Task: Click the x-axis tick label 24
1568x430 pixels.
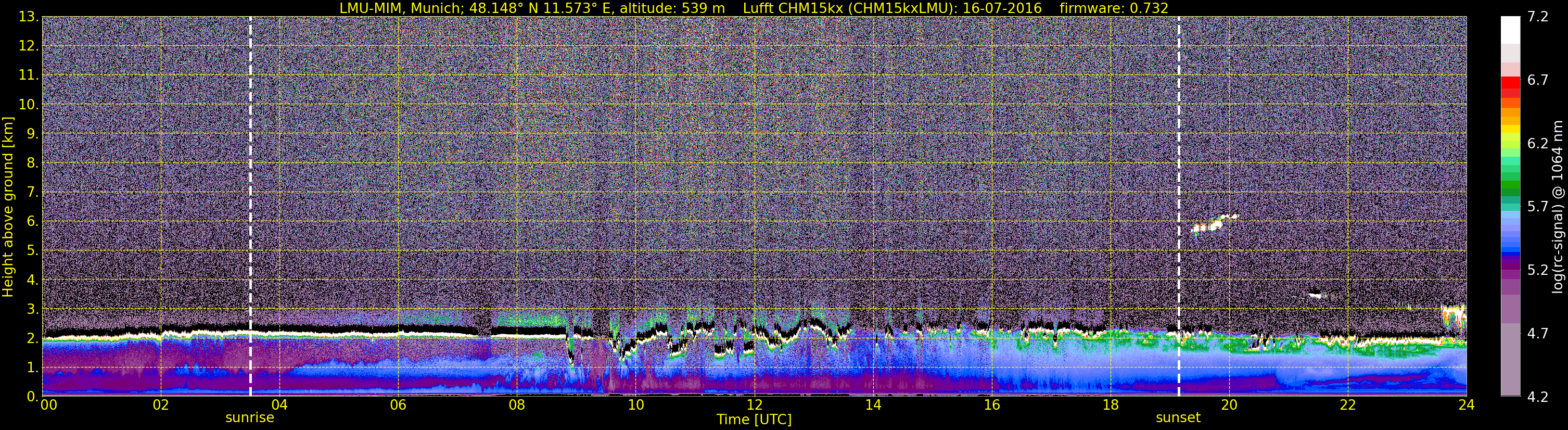Action: tap(1467, 404)
